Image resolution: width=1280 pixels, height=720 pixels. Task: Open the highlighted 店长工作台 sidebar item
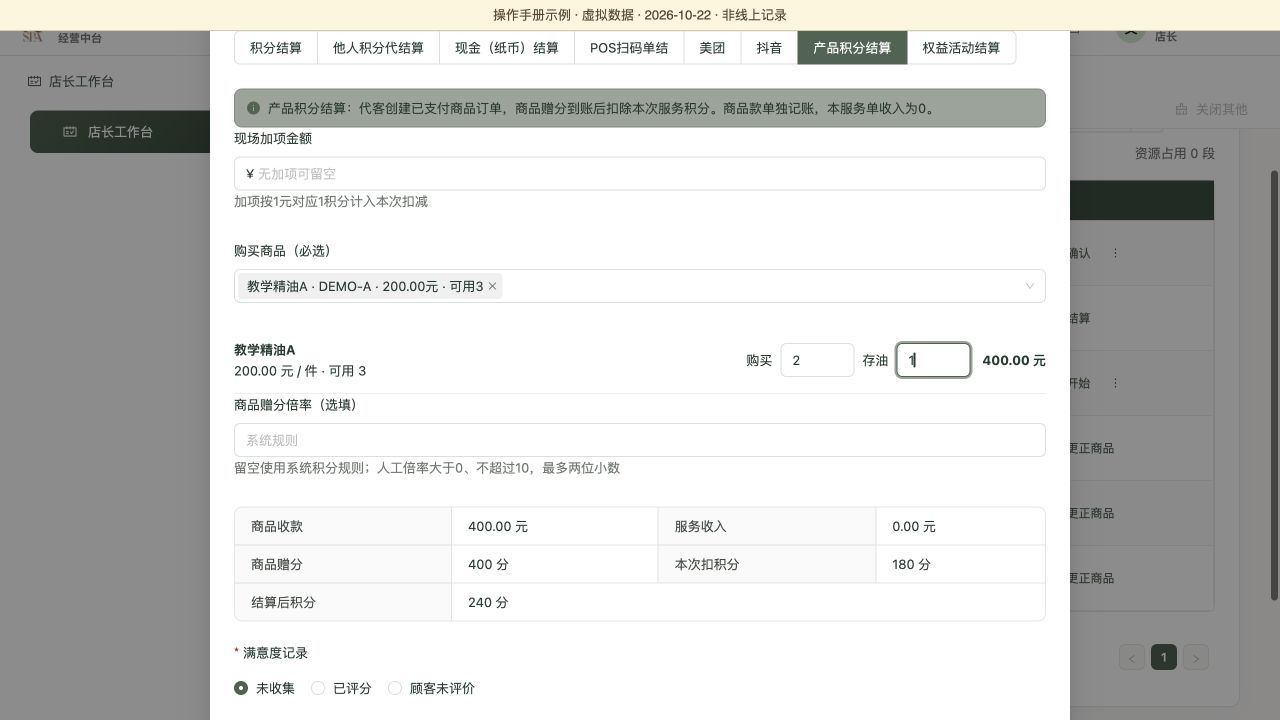click(x=120, y=132)
